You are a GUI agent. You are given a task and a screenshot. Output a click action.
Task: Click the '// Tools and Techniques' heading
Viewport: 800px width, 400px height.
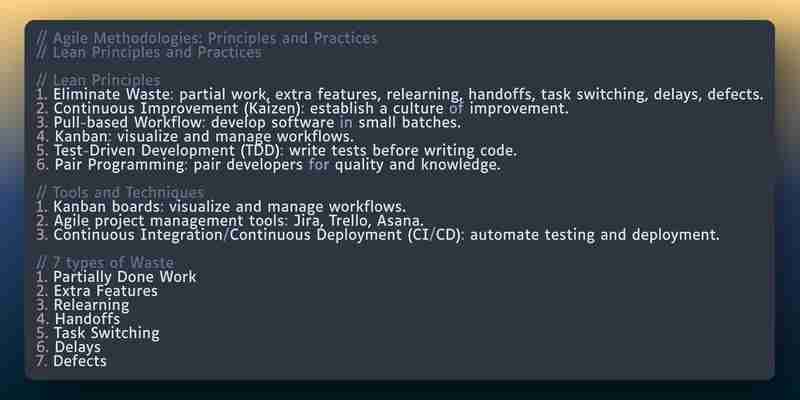(120, 192)
